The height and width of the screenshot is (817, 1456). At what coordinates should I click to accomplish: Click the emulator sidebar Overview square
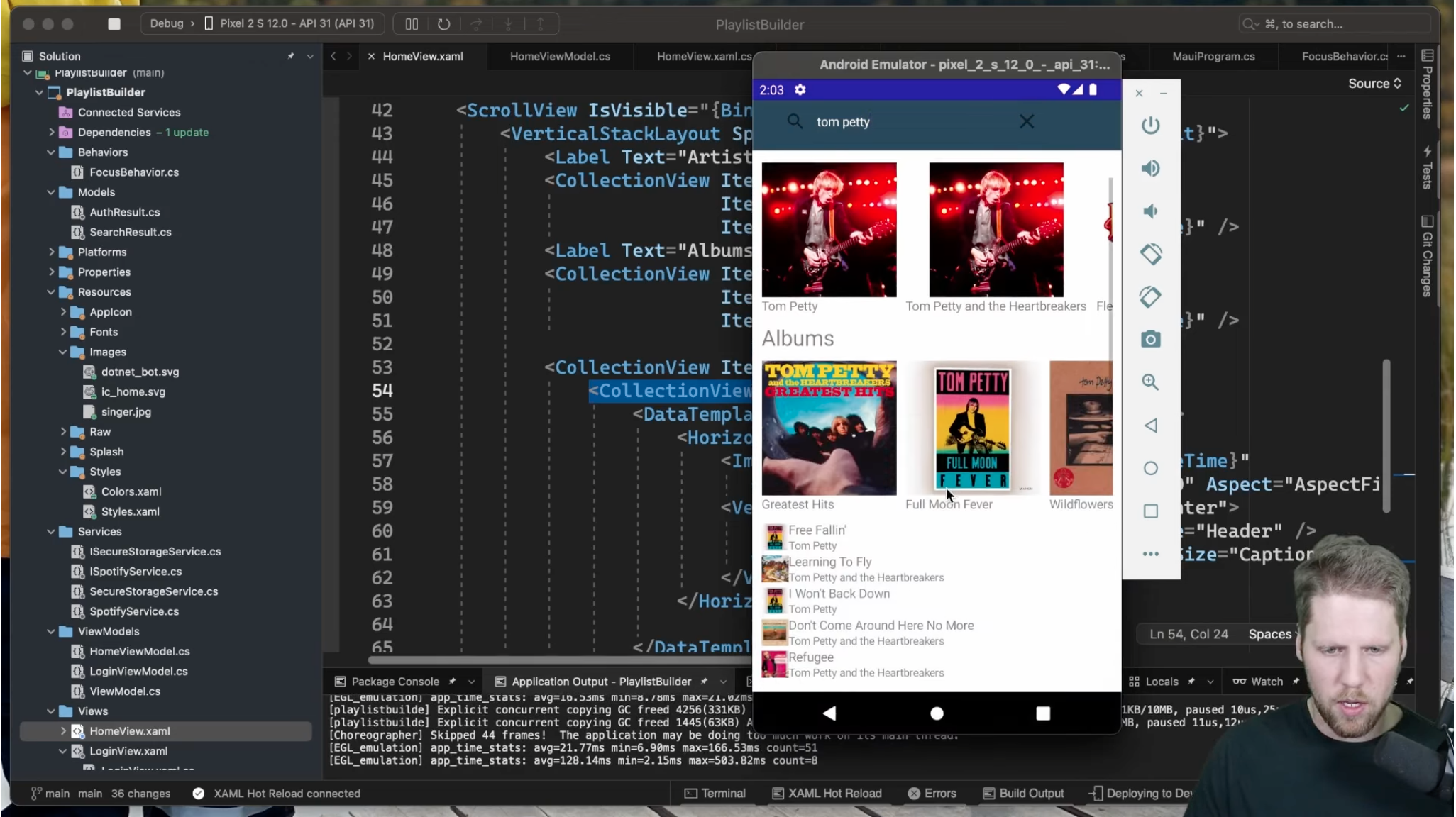point(1150,511)
